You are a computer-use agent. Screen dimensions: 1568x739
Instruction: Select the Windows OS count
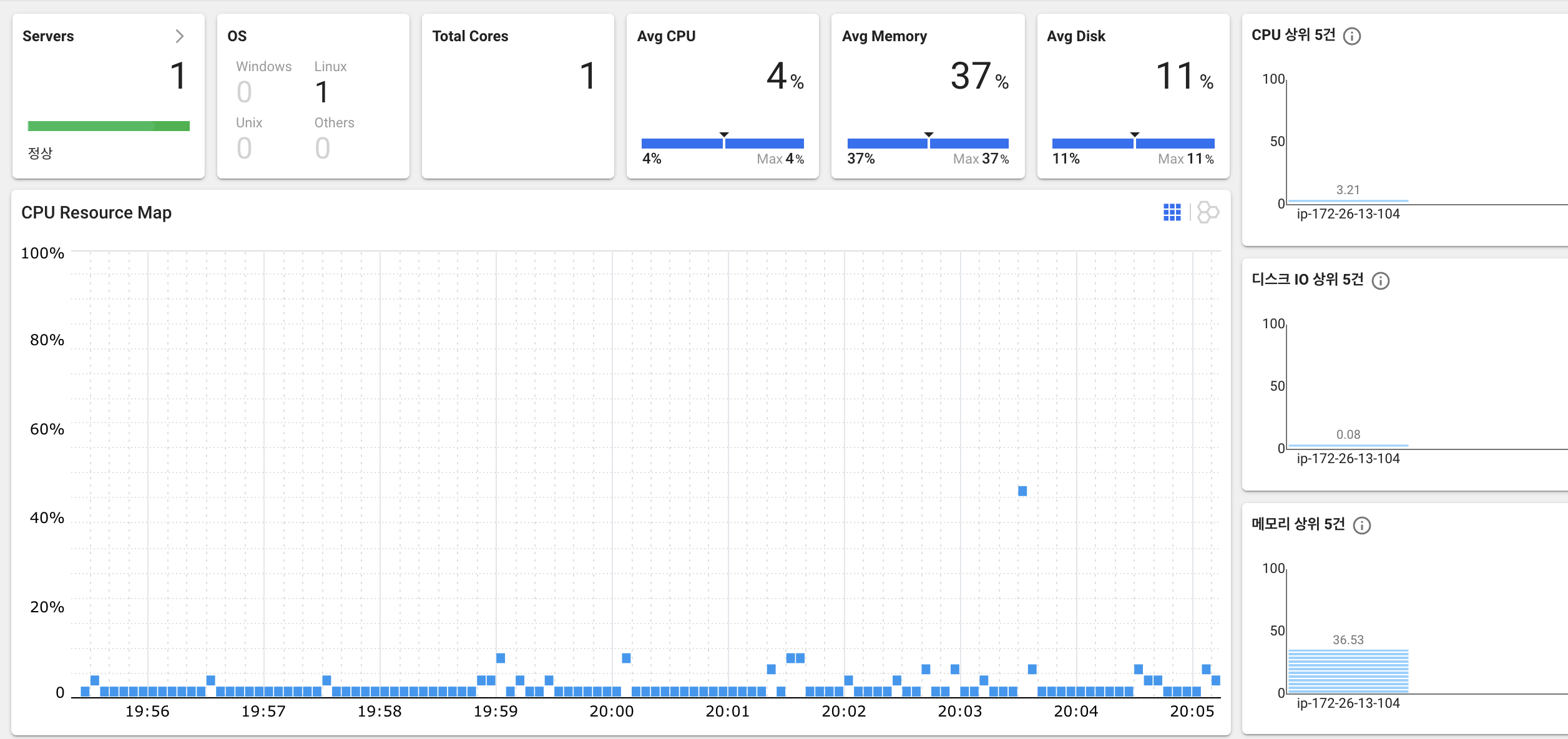point(244,92)
